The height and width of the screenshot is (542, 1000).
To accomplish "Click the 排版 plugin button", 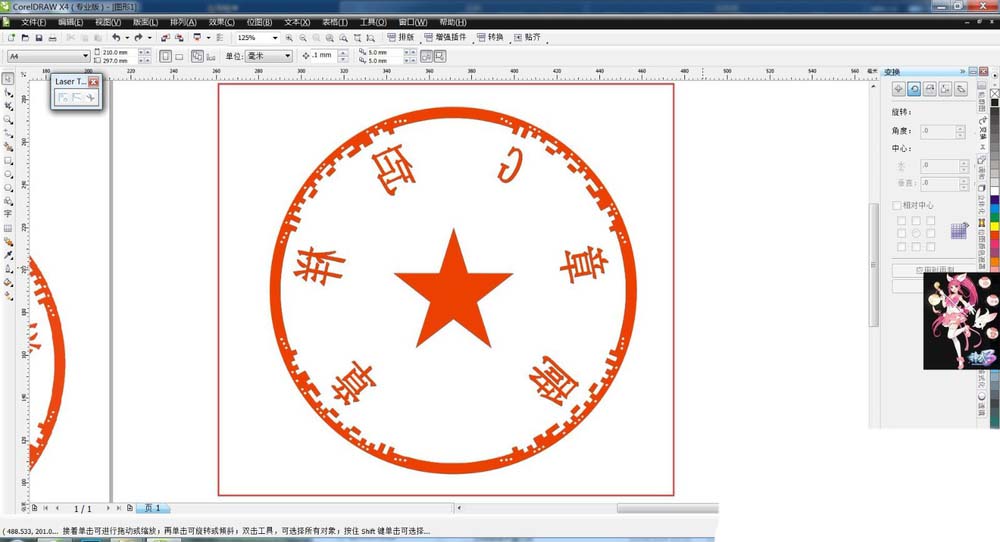I will tap(401, 38).
